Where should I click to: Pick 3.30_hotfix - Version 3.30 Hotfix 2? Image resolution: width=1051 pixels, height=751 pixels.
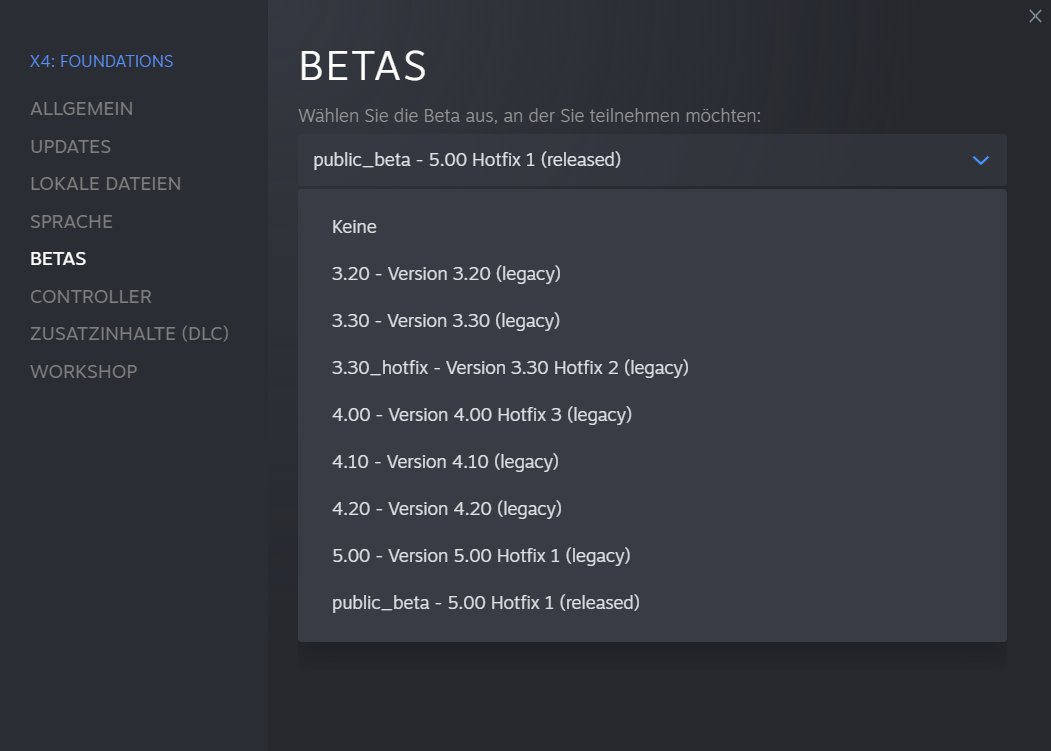pyautogui.click(x=652, y=367)
